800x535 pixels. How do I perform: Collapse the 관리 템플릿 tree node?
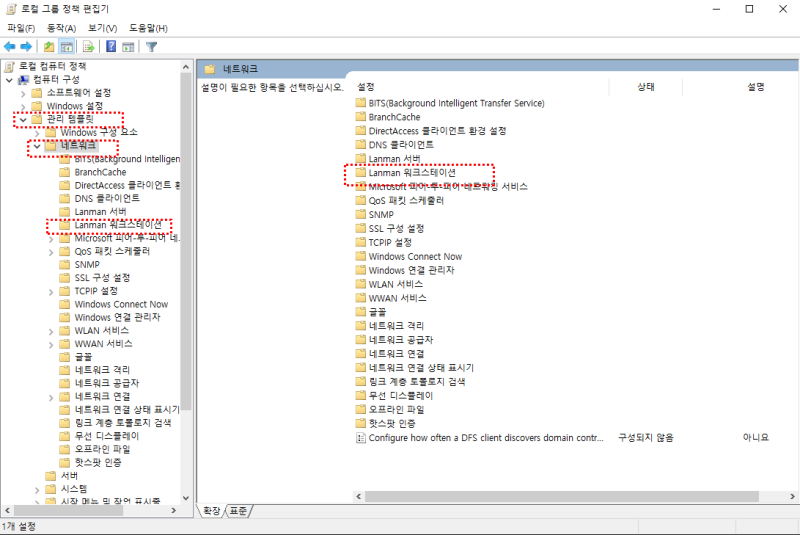point(23,120)
